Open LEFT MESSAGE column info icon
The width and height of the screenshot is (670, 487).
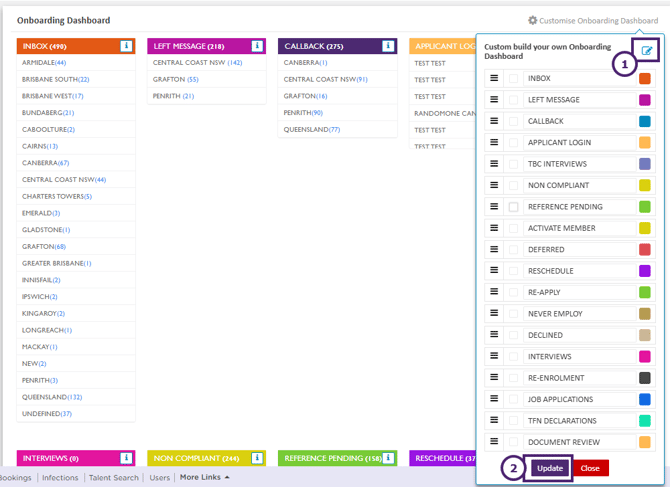[x=257, y=46]
